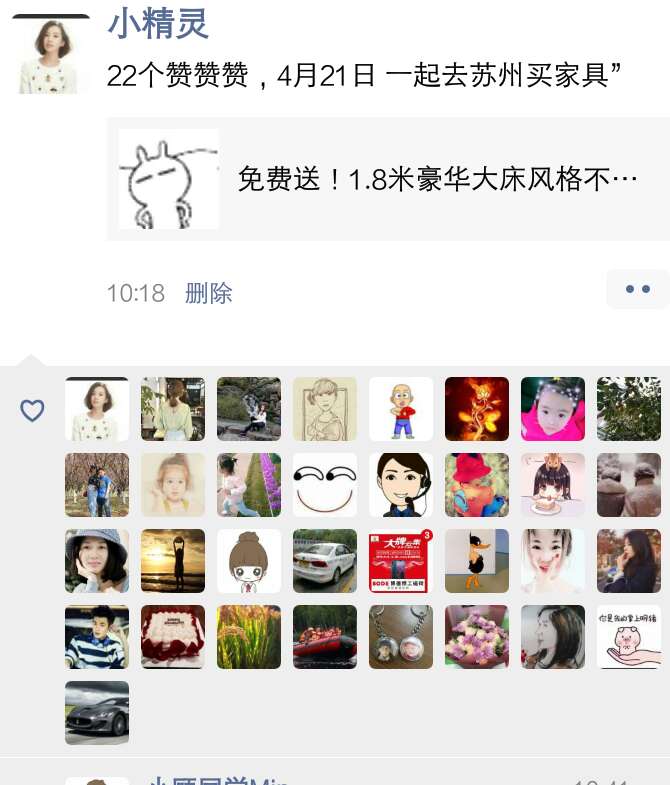This screenshot has width=670, height=785.
Task: Open 小精灵 profile name link
Action: (x=158, y=24)
